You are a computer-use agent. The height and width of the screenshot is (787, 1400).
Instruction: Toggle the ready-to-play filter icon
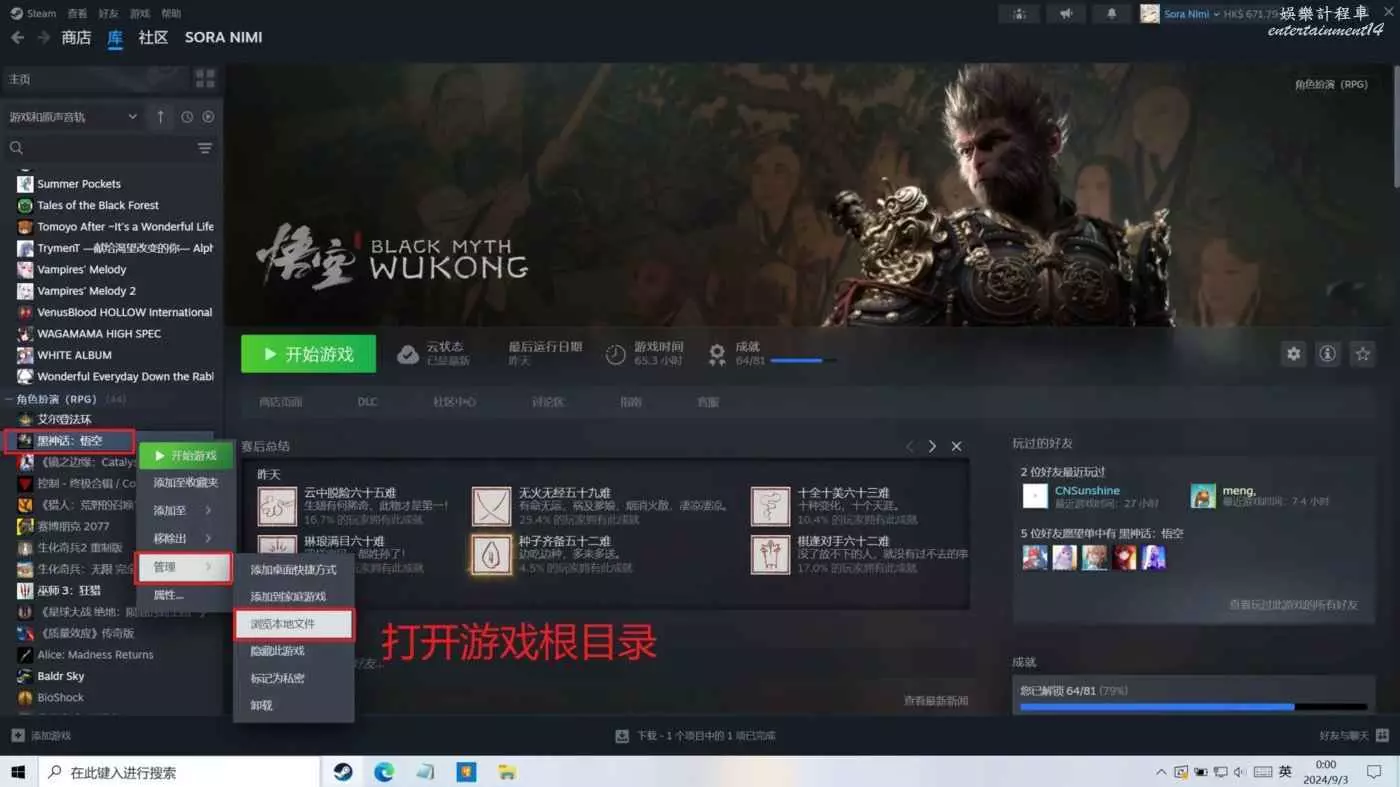[x=208, y=117]
